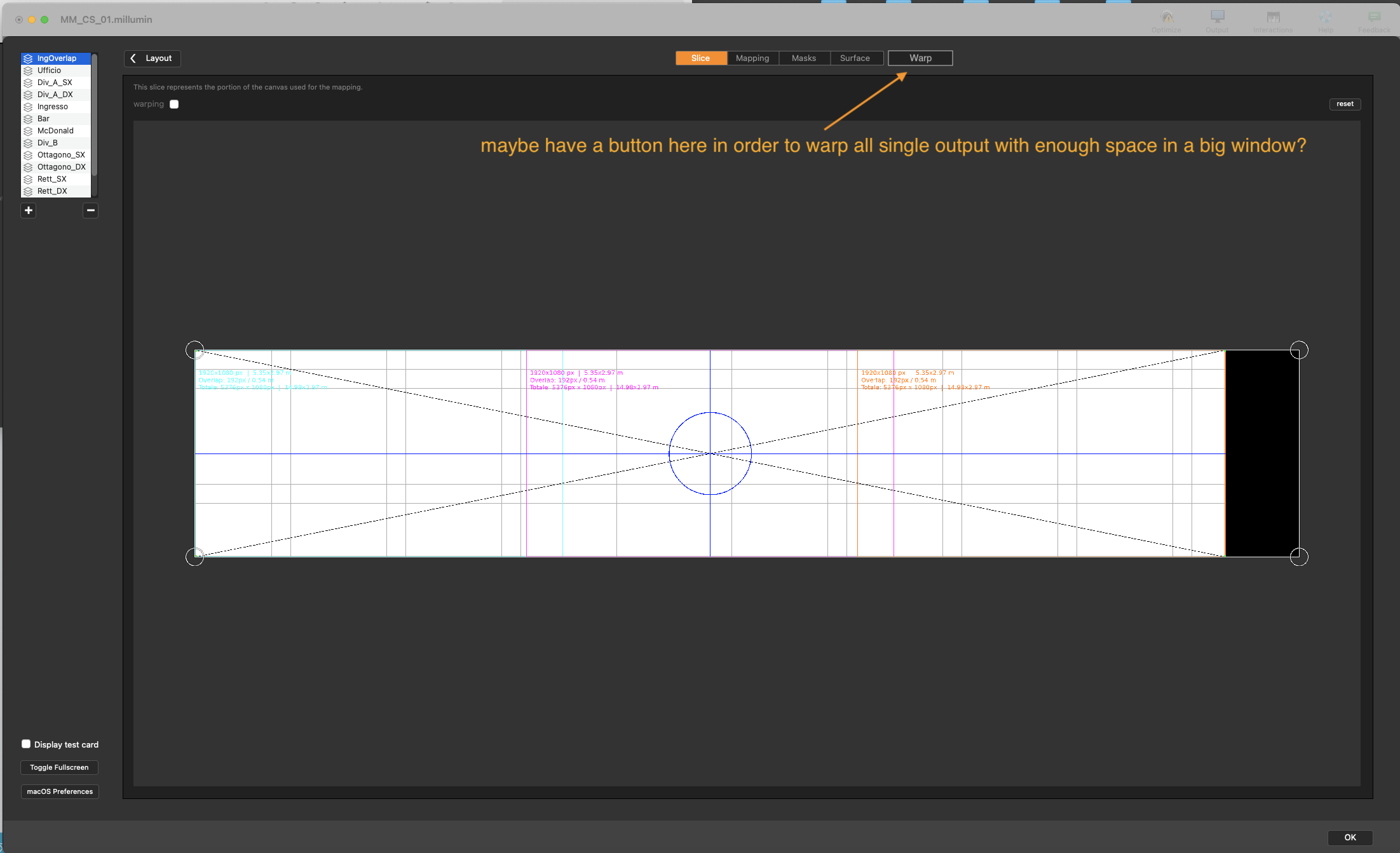Switch to the Masks tab
The image size is (1400, 853).
tap(804, 58)
